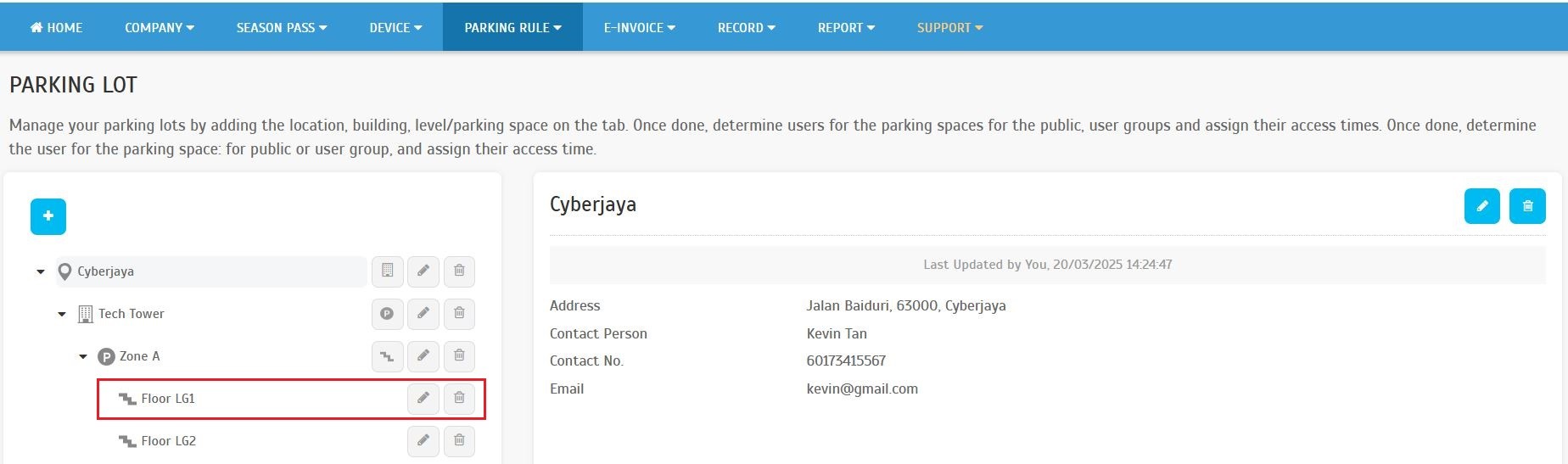The height and width of the screenshot is (464, 1568).
Task: Click blue delete button in Cyberjaya details panel
Action: click(1527, 206)
